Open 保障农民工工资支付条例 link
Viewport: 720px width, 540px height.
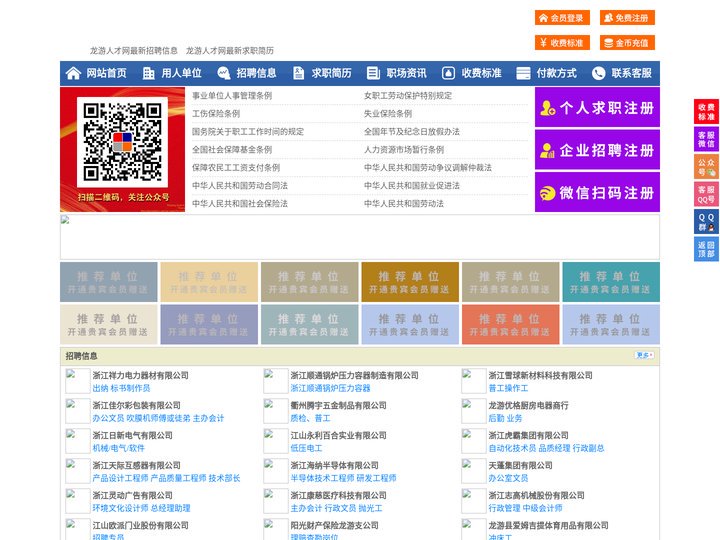[x=236, y=168]
